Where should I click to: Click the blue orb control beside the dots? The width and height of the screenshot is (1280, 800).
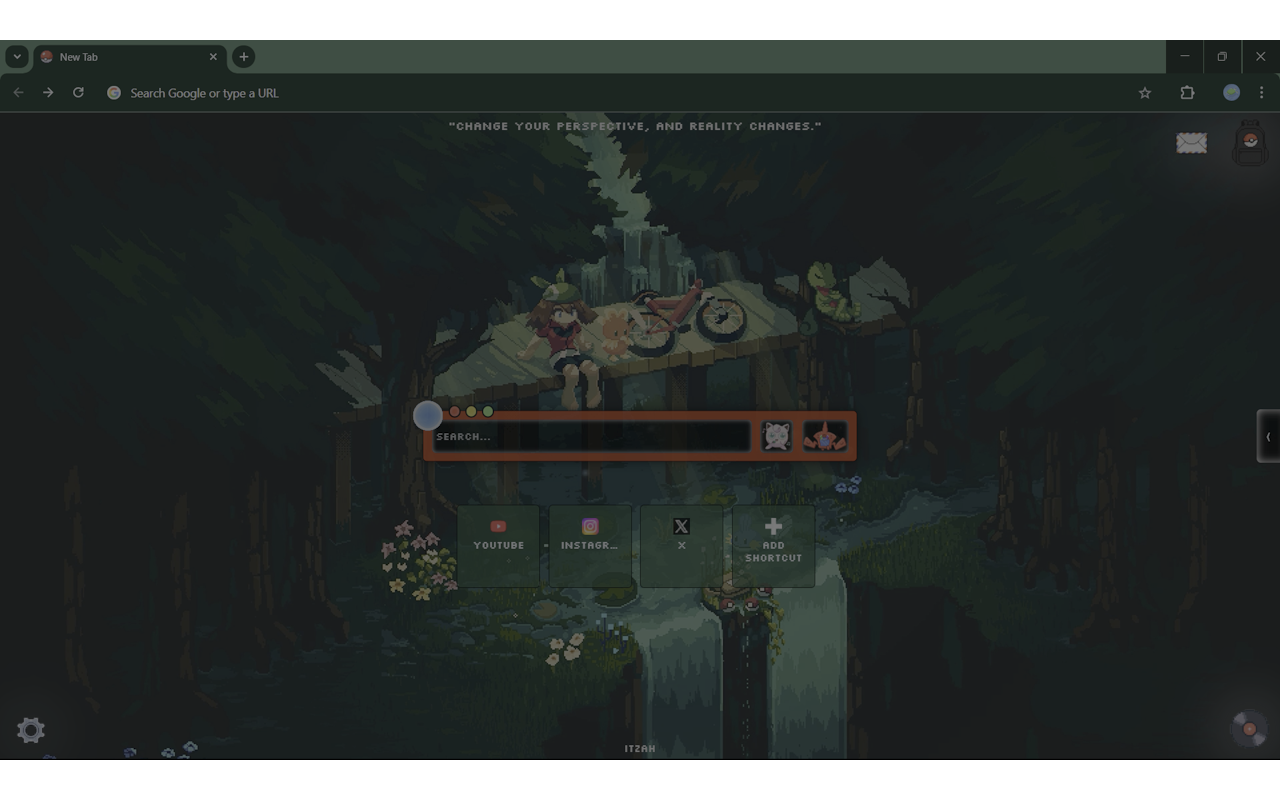point(428,415)
